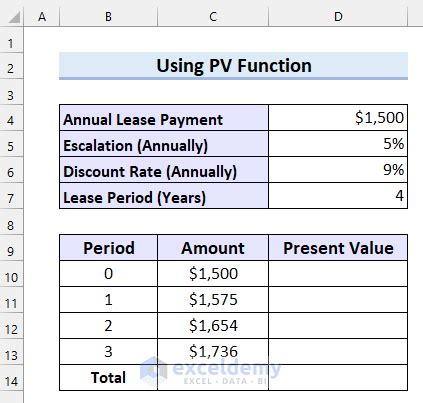Select column A header
Image resolution: width=423 pixels, height=403 pixels.
42,16
